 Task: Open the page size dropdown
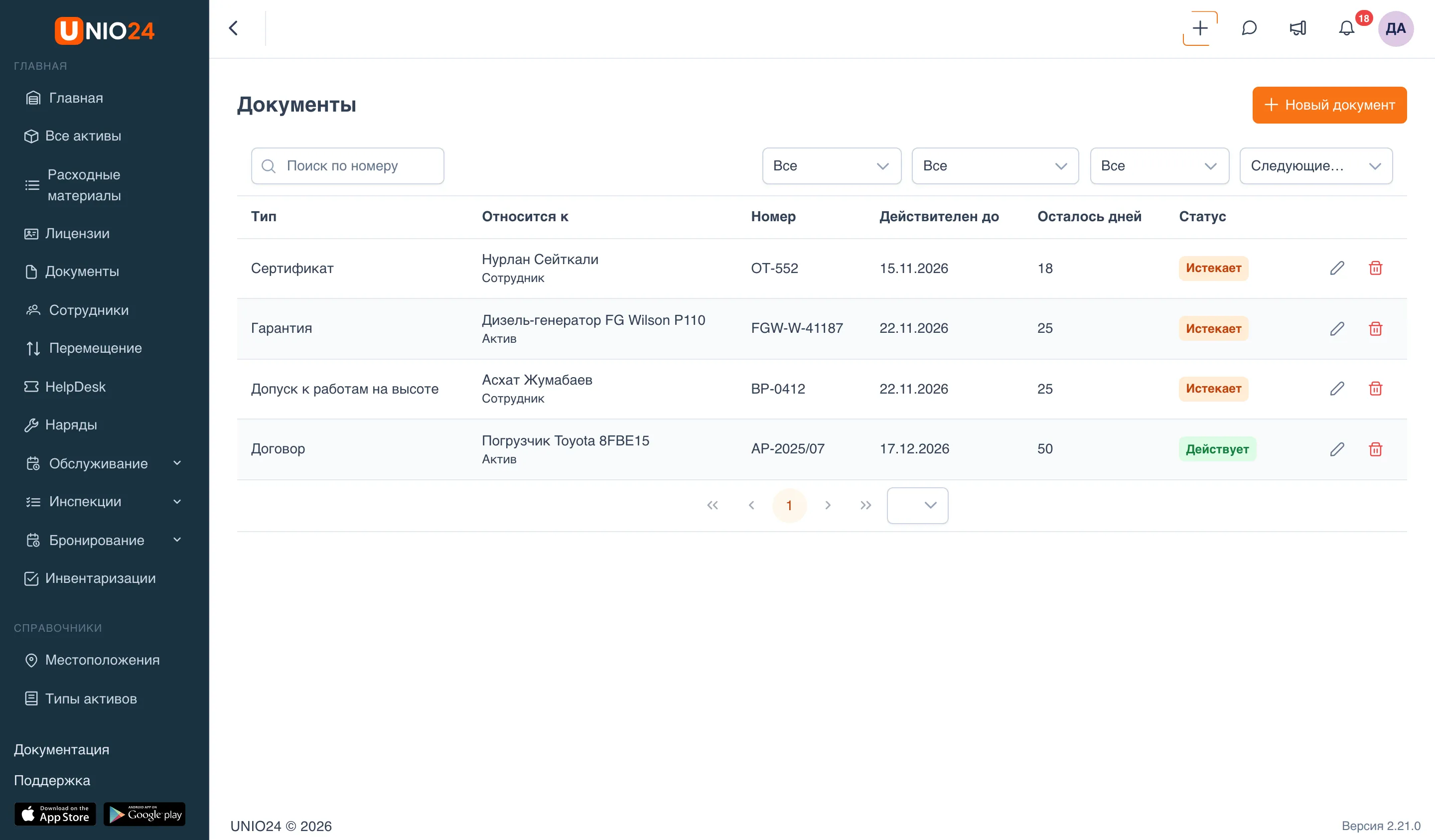point(917,506)
